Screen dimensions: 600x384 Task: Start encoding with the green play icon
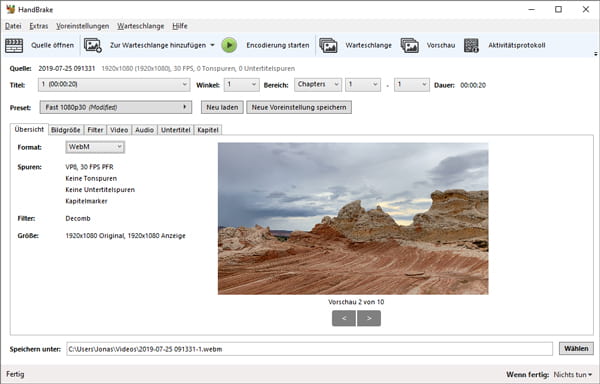tap(229, 45)
